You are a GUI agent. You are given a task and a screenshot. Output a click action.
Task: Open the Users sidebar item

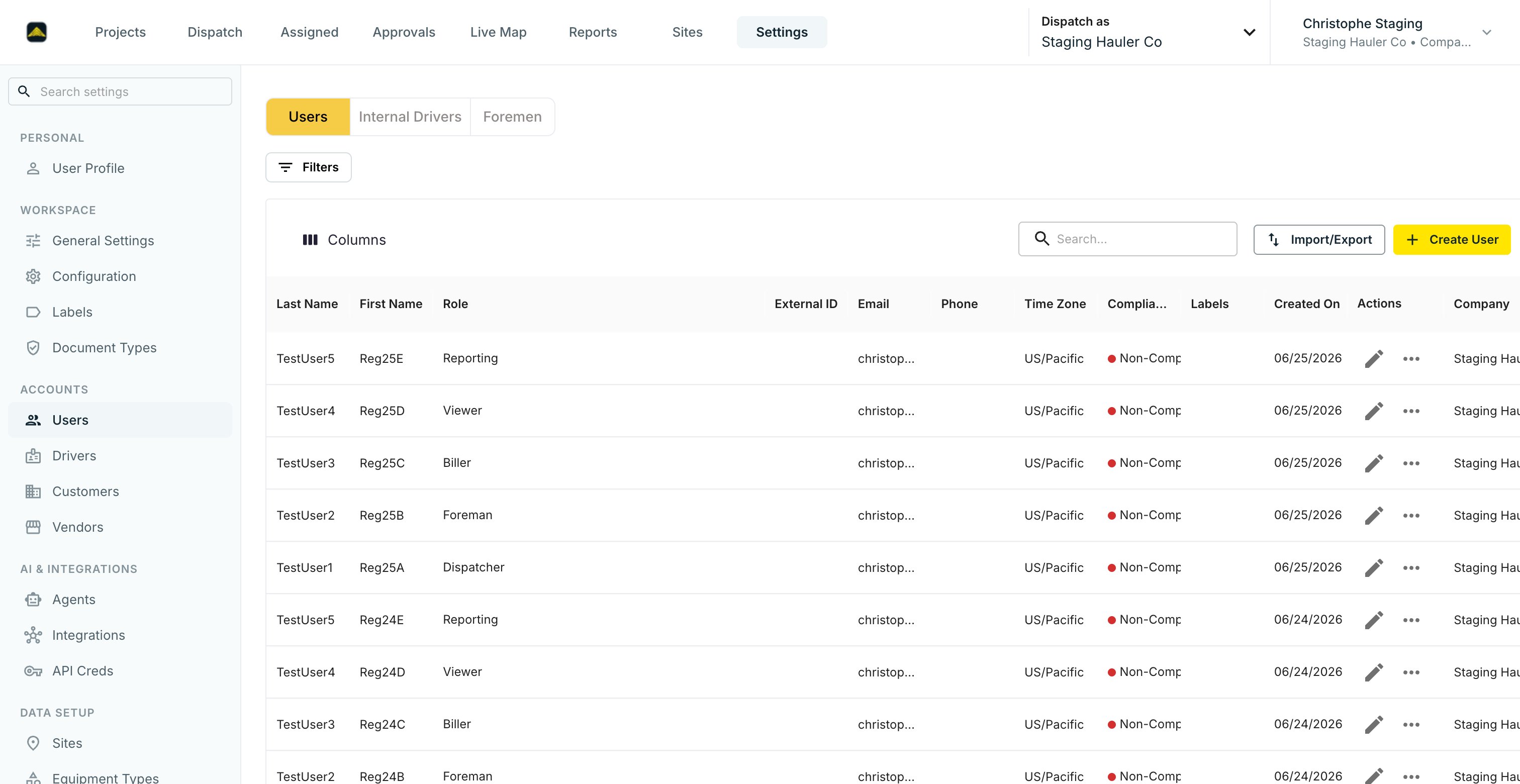click(120, 420)
